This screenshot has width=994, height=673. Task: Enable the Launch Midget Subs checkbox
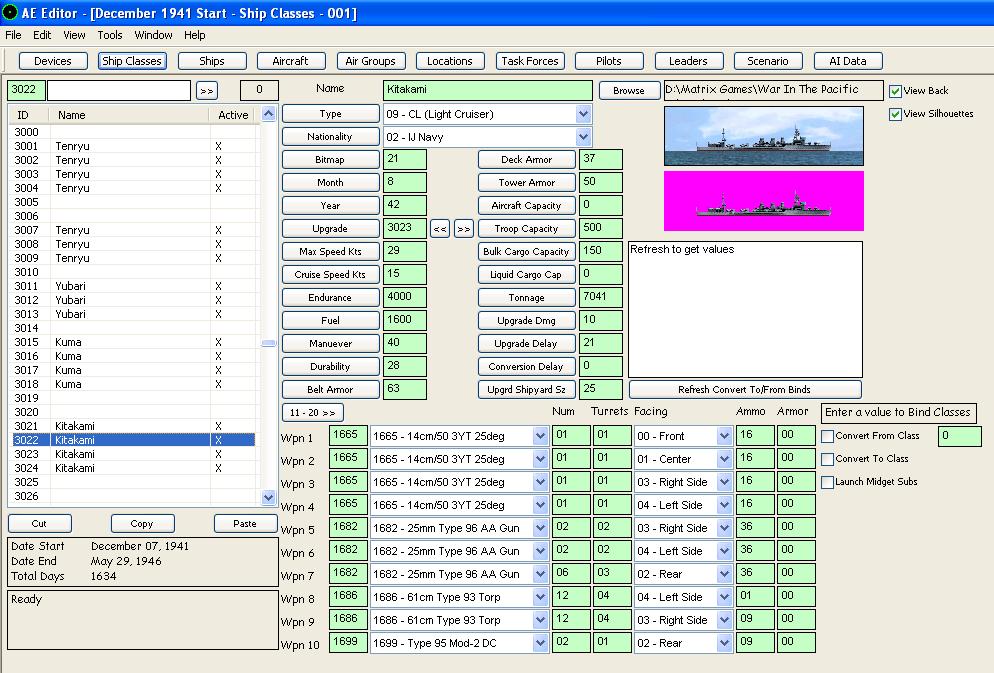pos(827,482)
